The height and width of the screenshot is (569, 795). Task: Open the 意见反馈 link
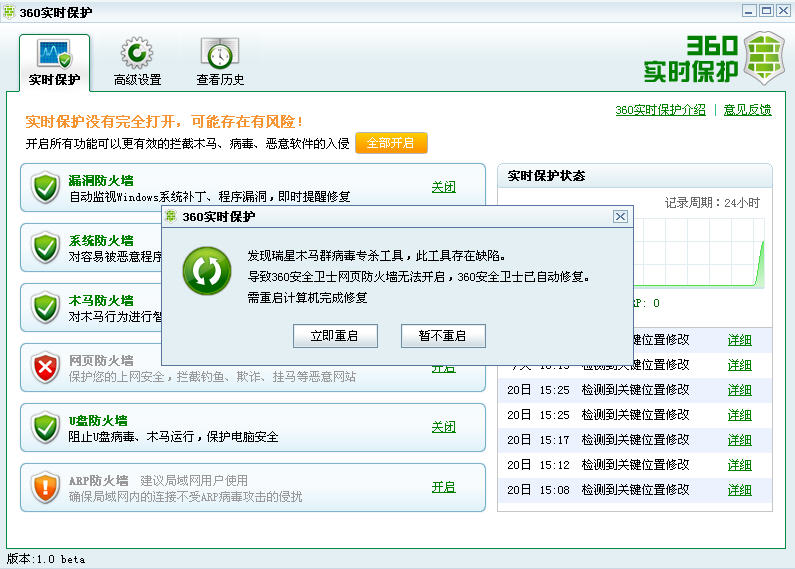[x=747, y=110]
